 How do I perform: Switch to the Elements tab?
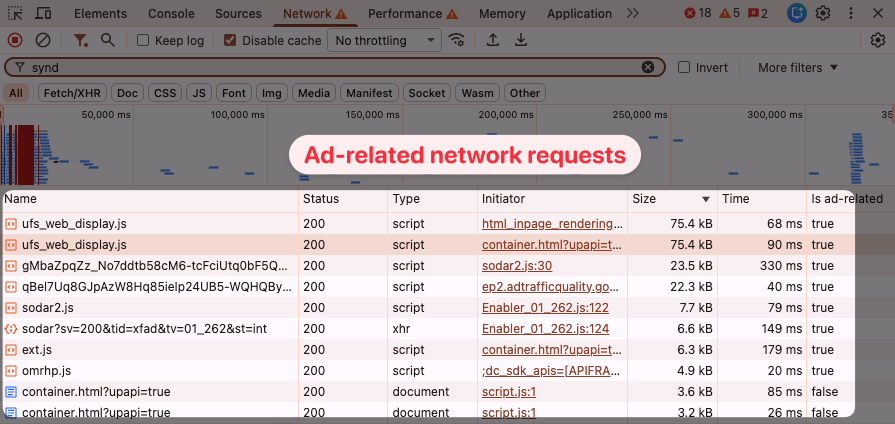pyautogui.click(x=100, y=14)
